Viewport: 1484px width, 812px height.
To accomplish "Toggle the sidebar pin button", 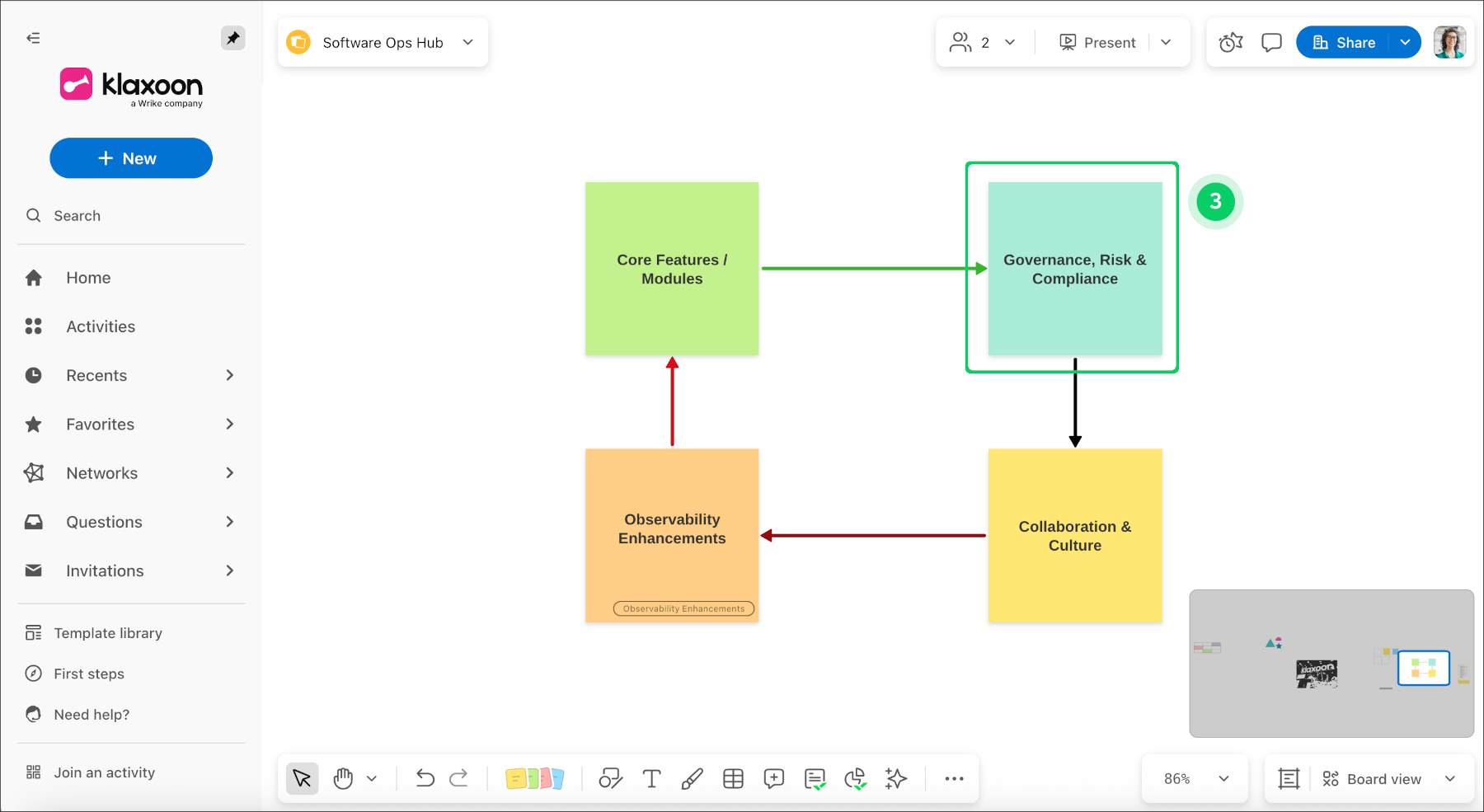I will 233,38.
